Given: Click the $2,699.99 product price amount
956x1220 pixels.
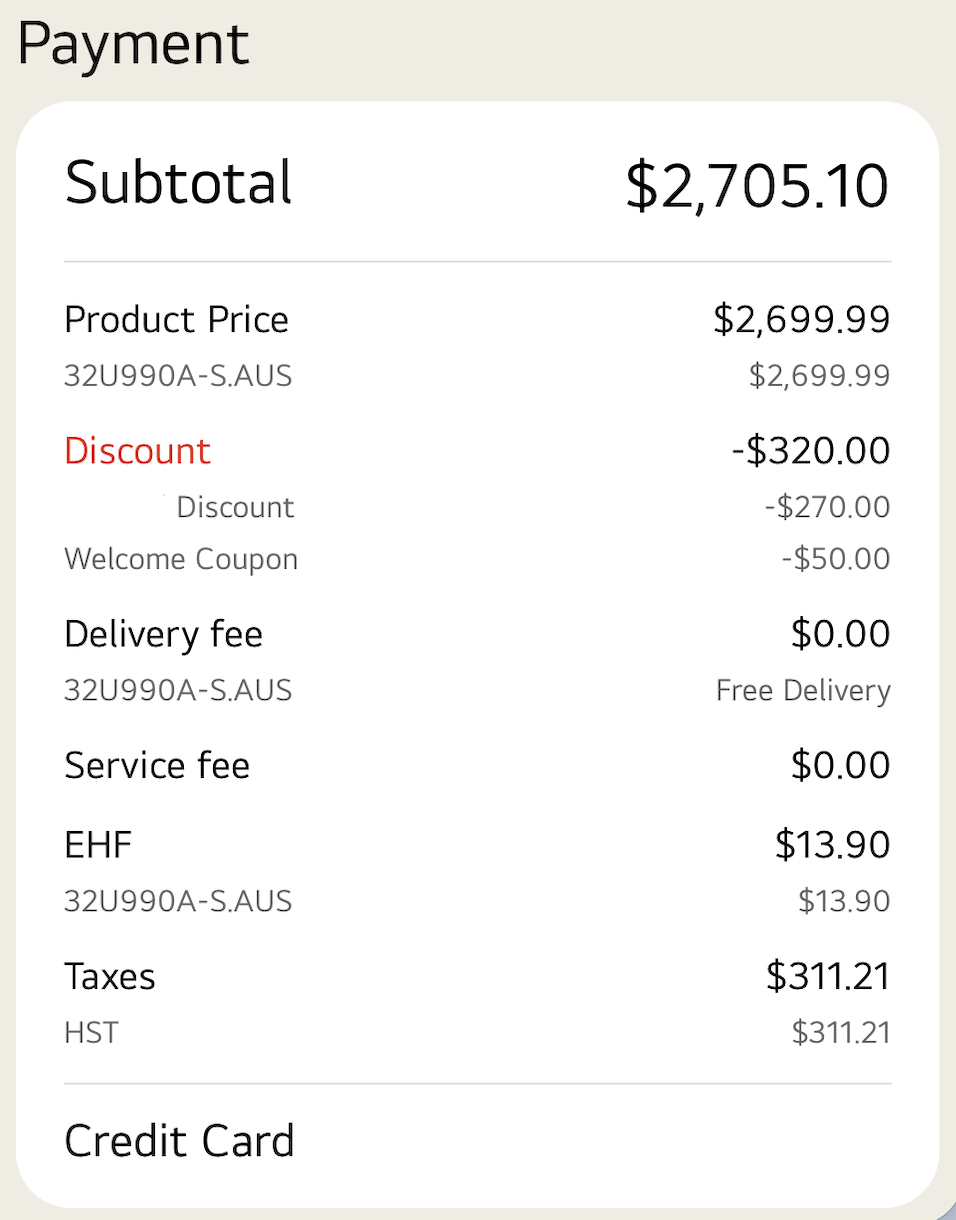Looking at the screenshot, I should (800, 319).
